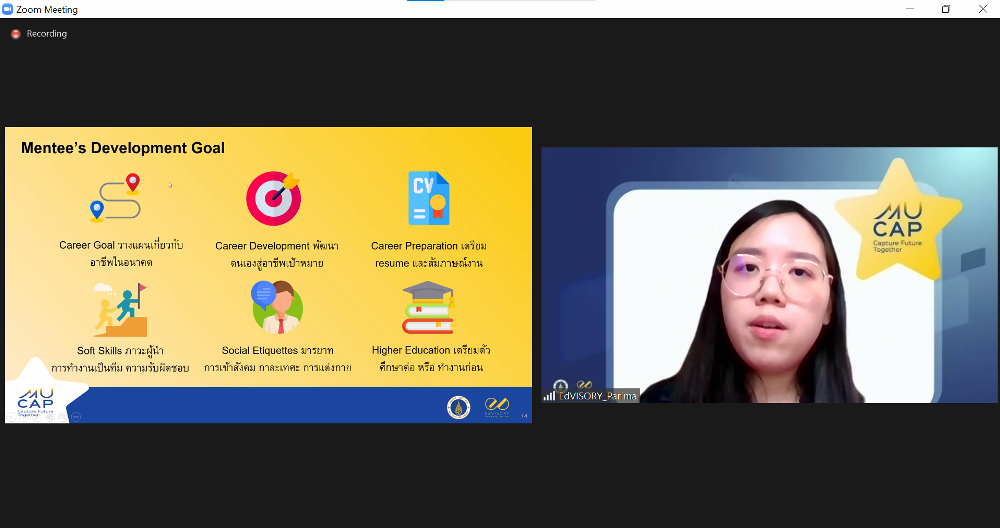Click the speaker's video thumbnail
1000x528 pixels.
point(769,275)
